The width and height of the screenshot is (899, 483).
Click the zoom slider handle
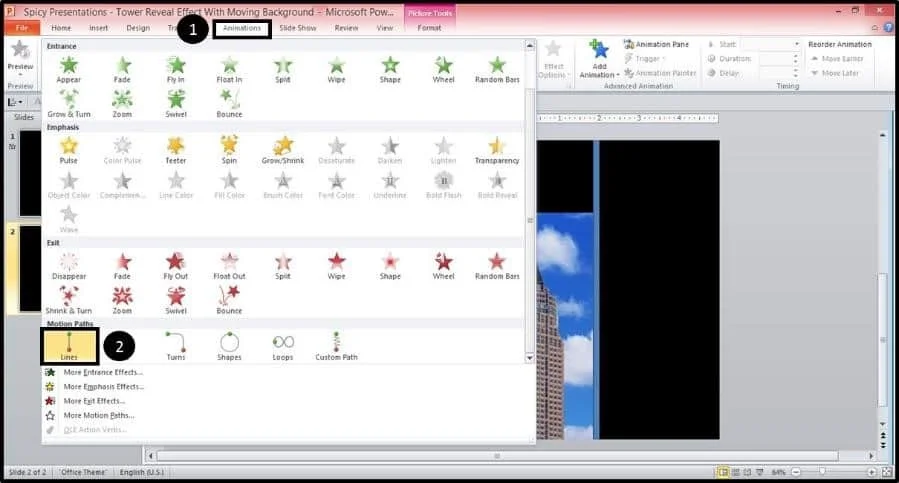click(x=822, y=472)
